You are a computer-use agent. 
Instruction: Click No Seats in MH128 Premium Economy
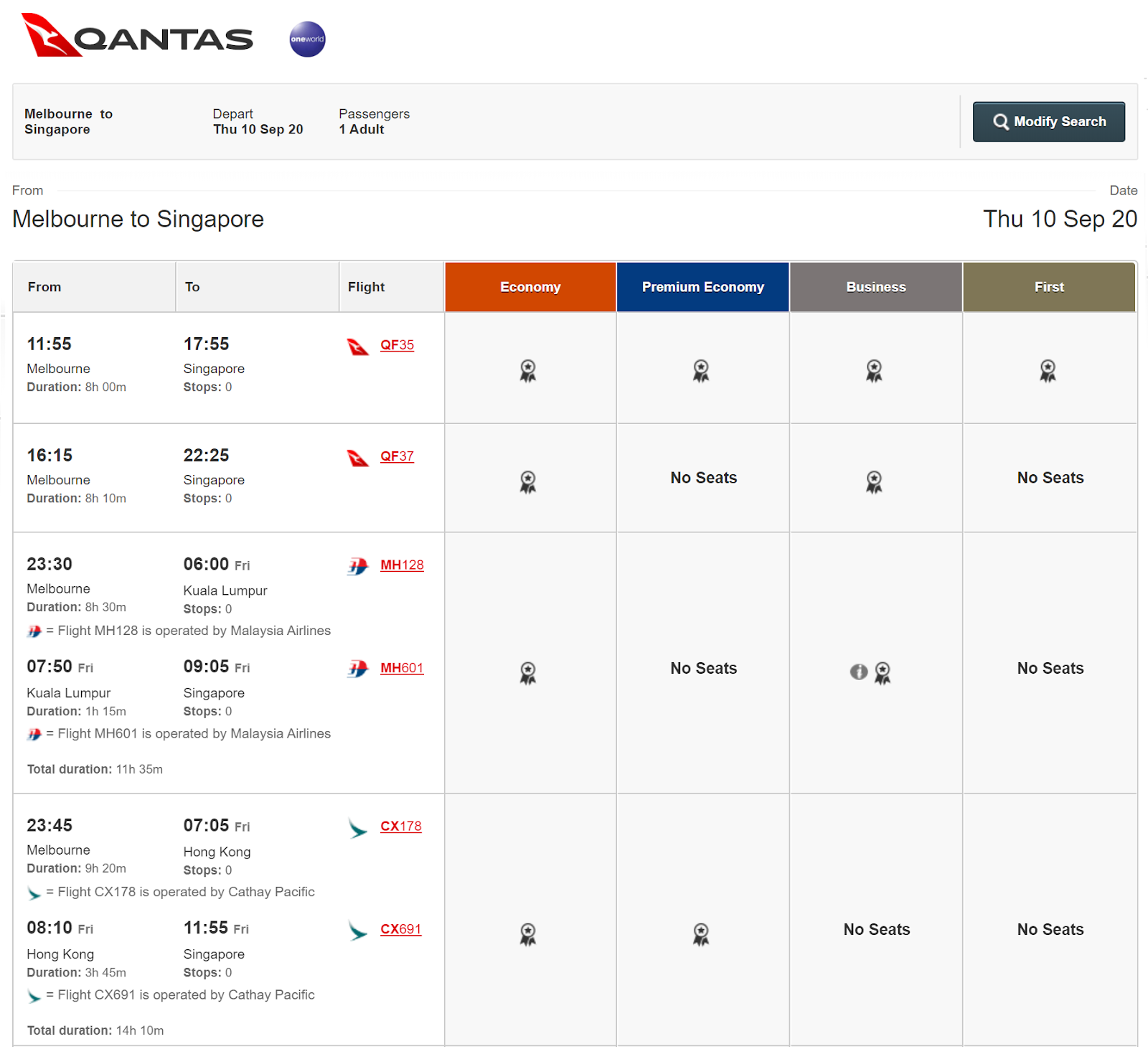click(x=704, y=668)
